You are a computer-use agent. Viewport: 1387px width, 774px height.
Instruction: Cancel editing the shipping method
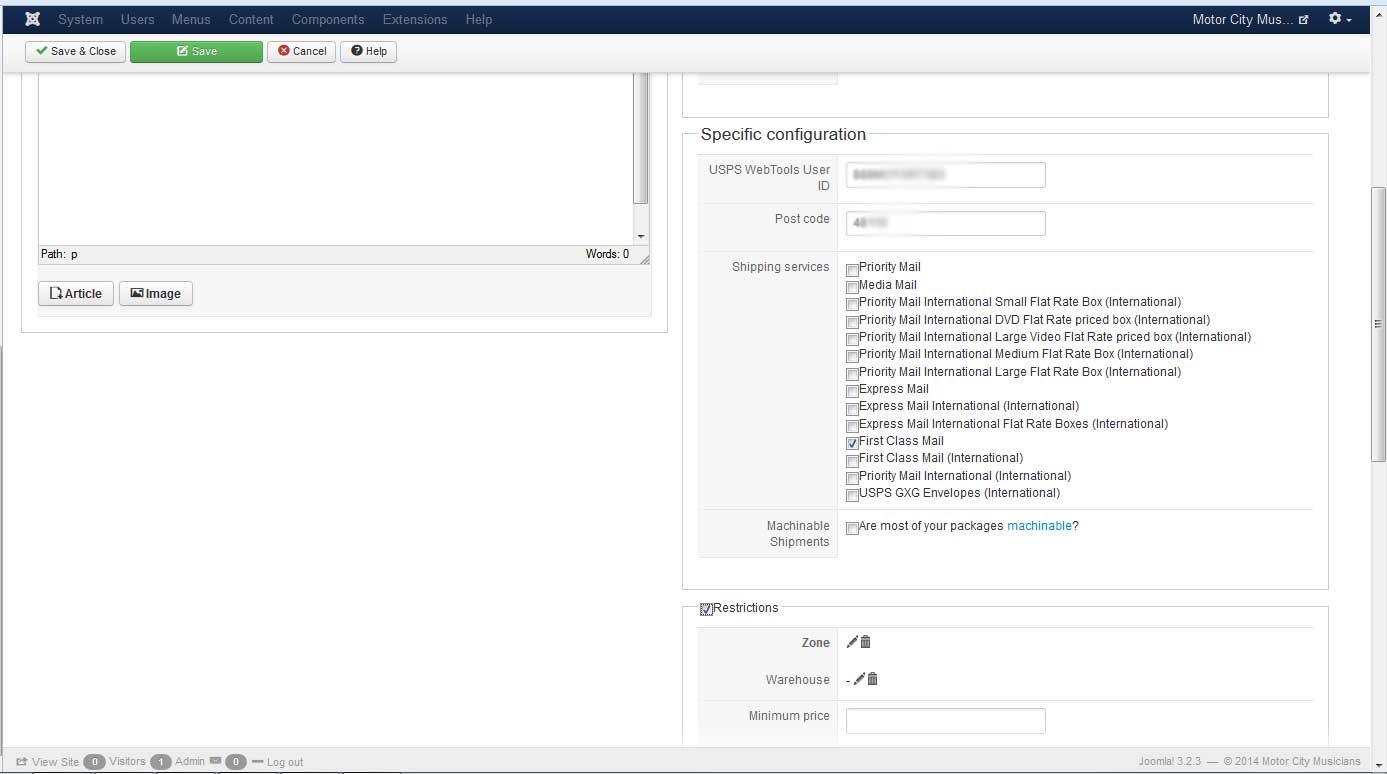click(x=302, y=51)
